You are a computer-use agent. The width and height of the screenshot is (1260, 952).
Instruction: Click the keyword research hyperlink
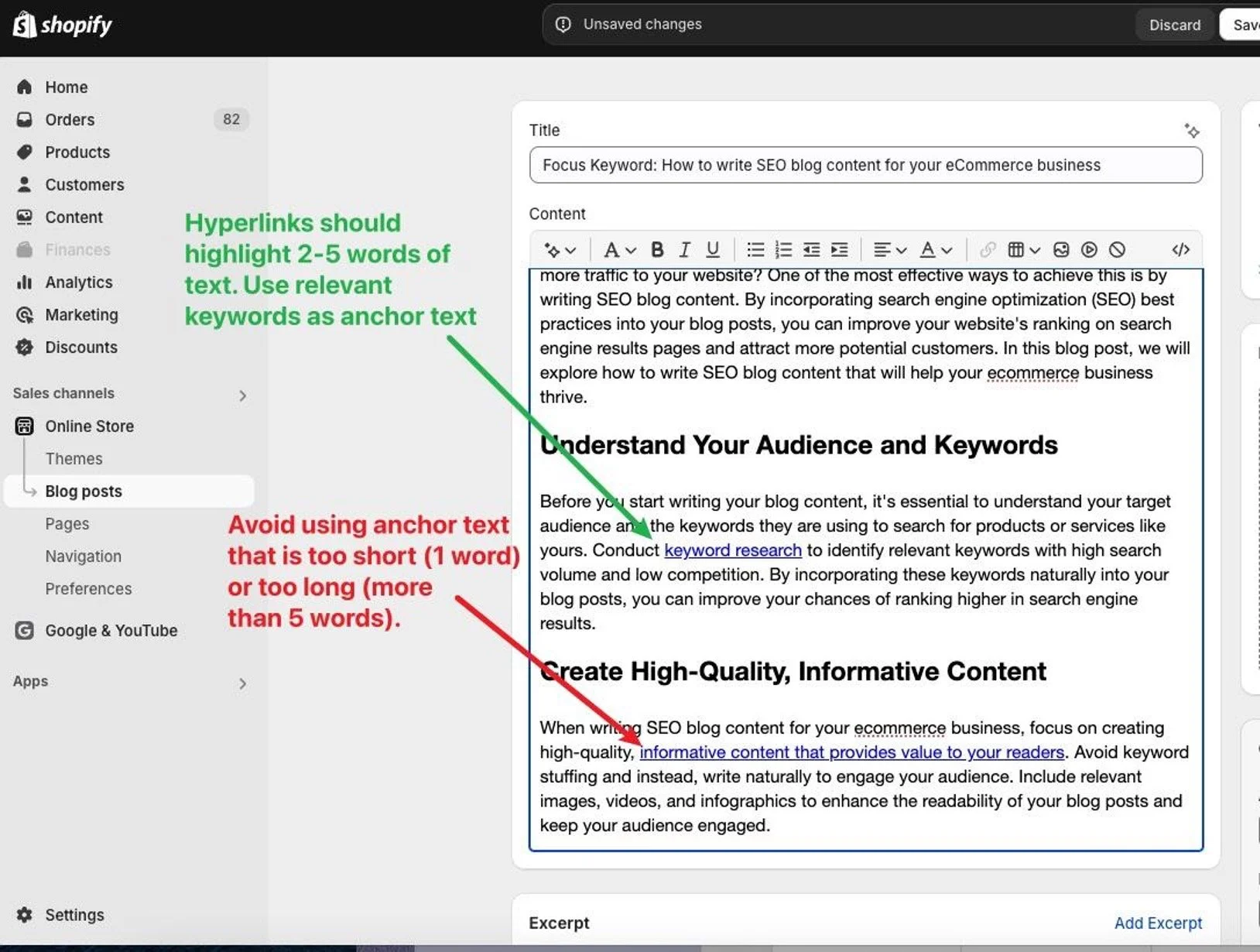(733, 550)
